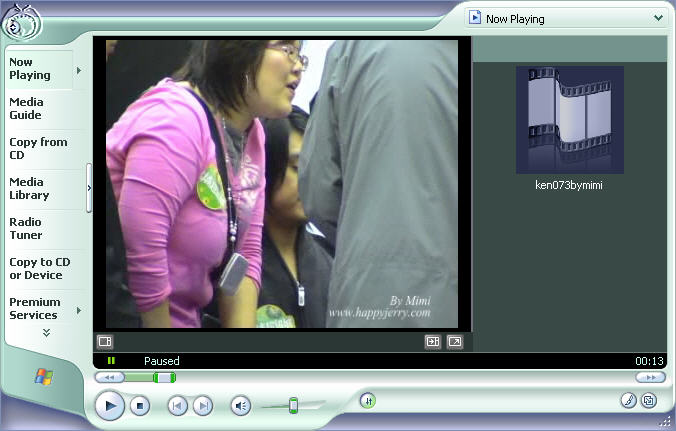Viewport: 676px width, 431px height.
Task: Click the window resize grip at the corner
Action: 667,423
